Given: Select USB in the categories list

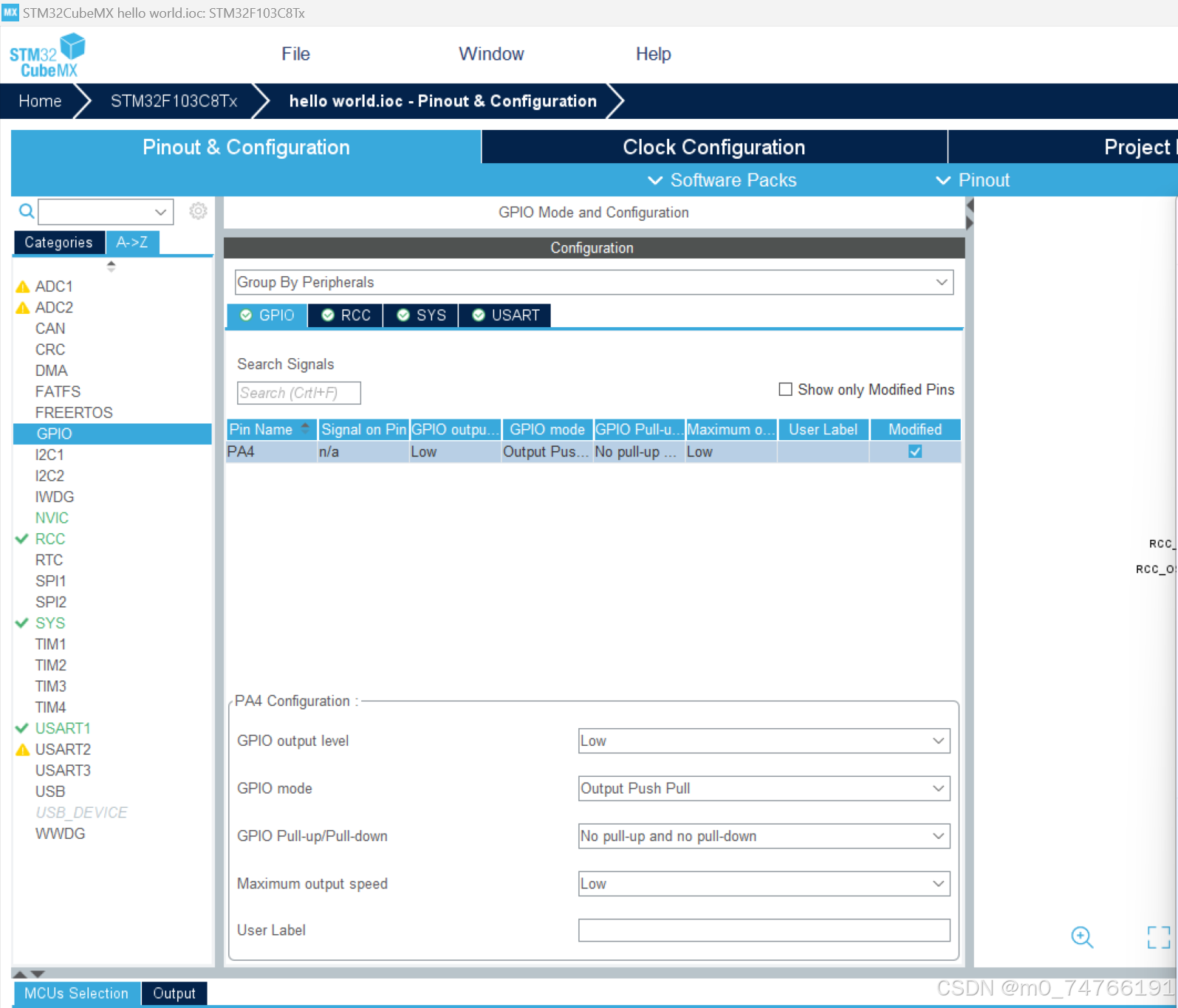Looking at the screenshot, I should pos(50,792).
